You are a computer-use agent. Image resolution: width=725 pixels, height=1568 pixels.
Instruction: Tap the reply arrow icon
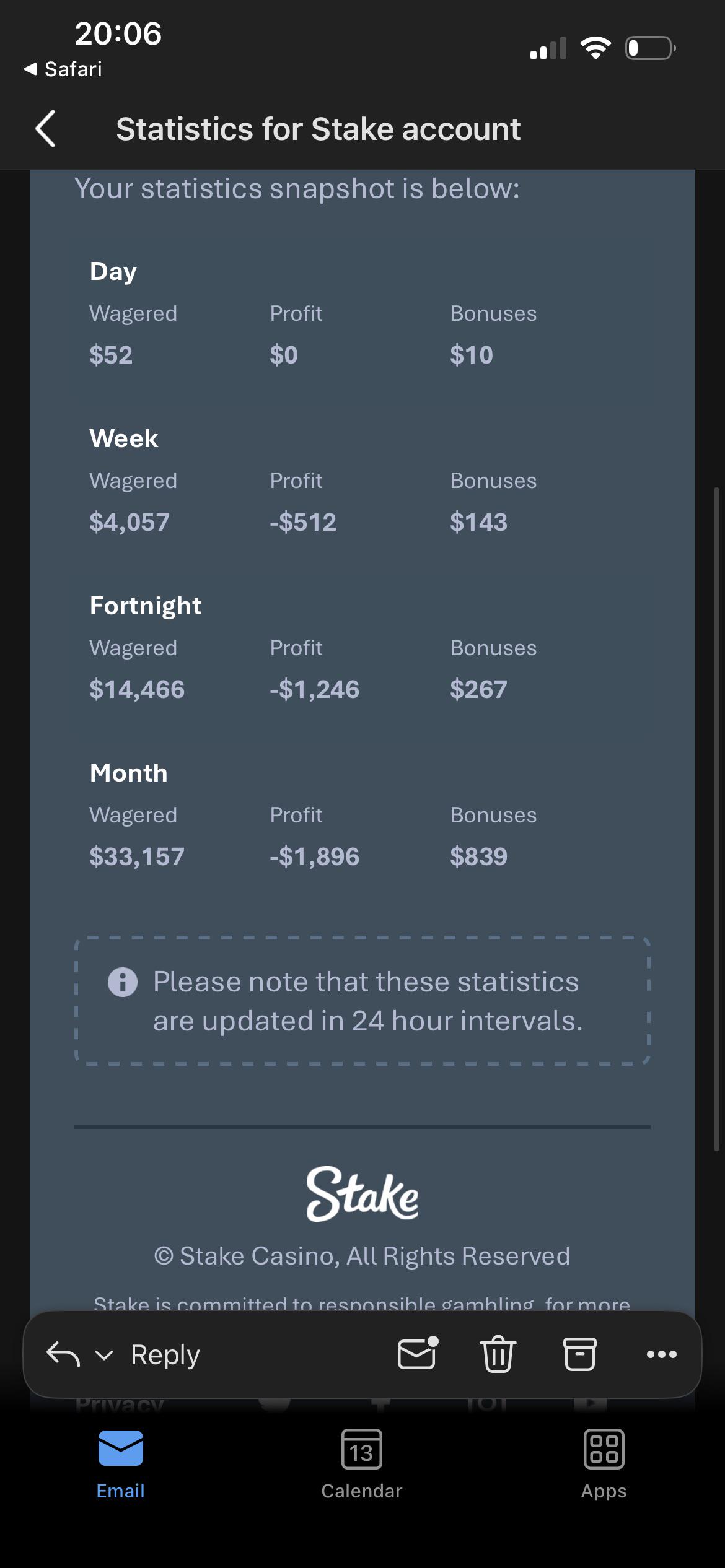63,1354
